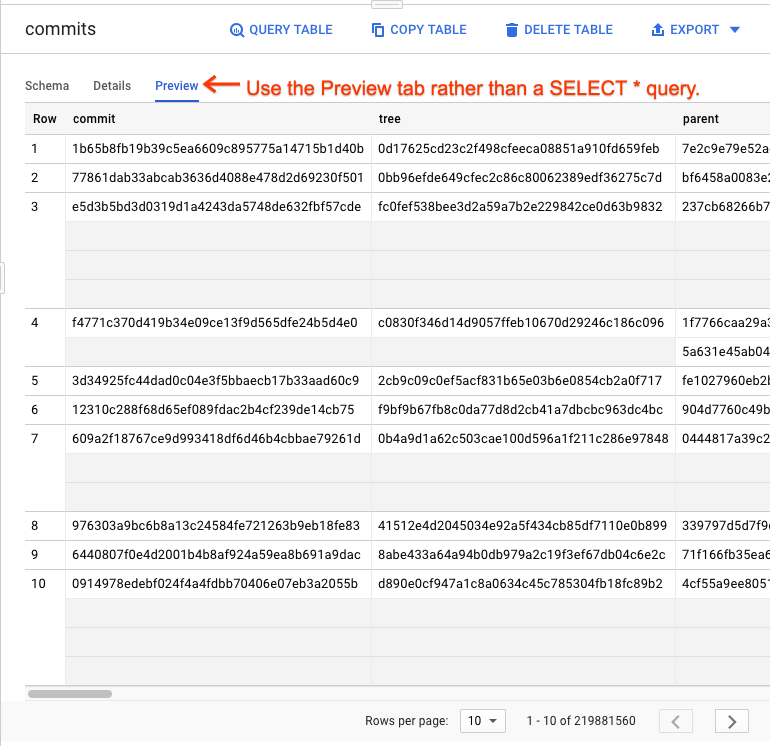Go to the previous page of rows
The height and width of the screenshot is (746, 771).
(676, 721)
